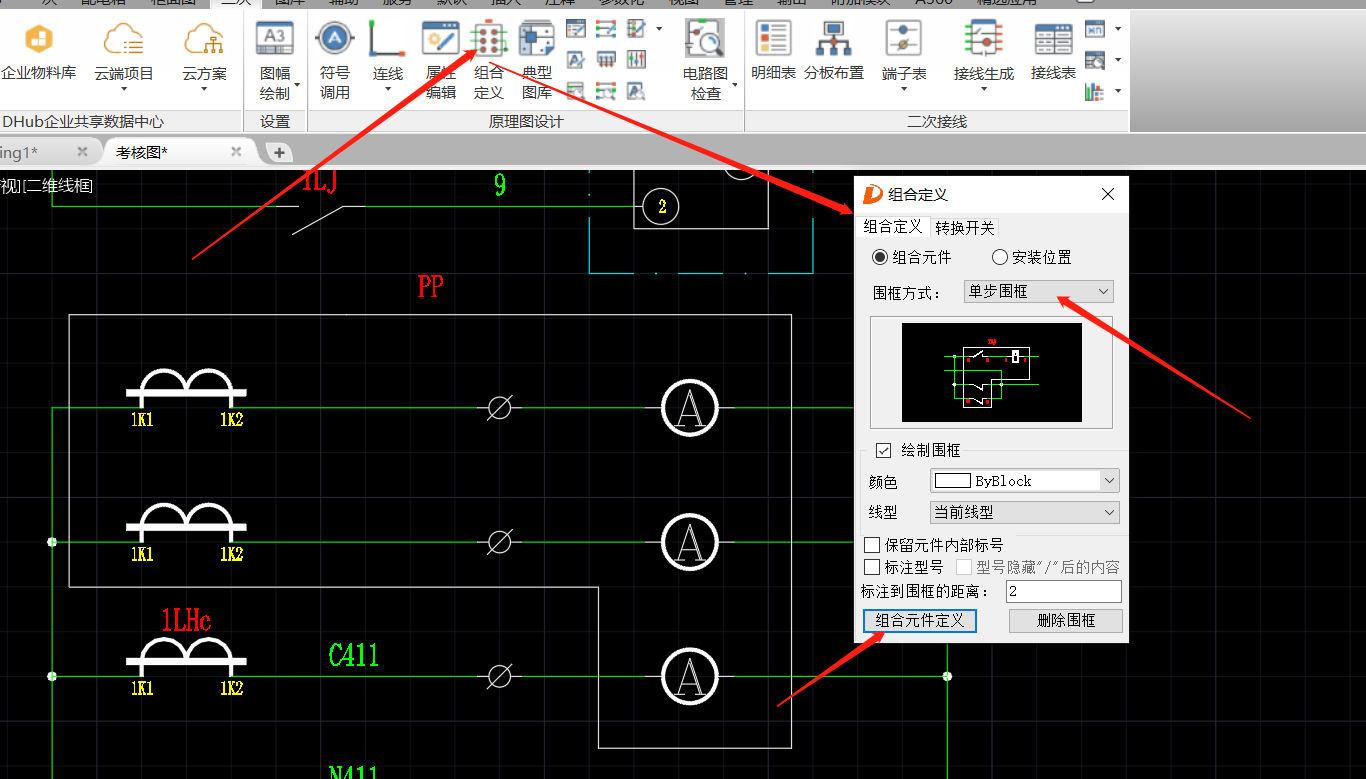Expand the 电路图检查 dropdown arrow

[x=735, y=84]
